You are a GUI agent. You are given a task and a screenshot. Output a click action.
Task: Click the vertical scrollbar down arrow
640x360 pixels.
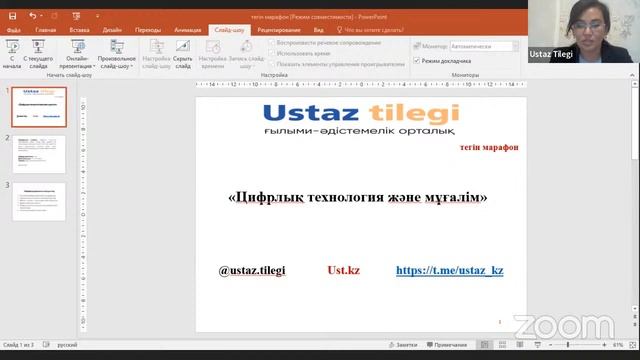click(635, 309)
